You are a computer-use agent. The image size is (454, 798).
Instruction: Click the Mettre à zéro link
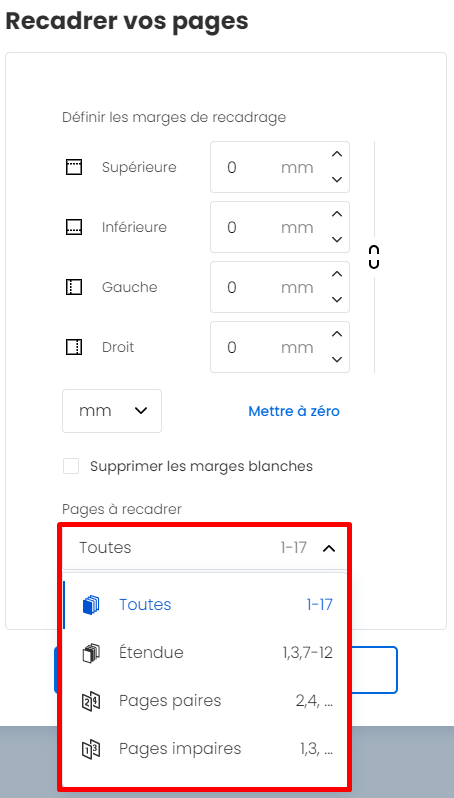click(294, 411)
